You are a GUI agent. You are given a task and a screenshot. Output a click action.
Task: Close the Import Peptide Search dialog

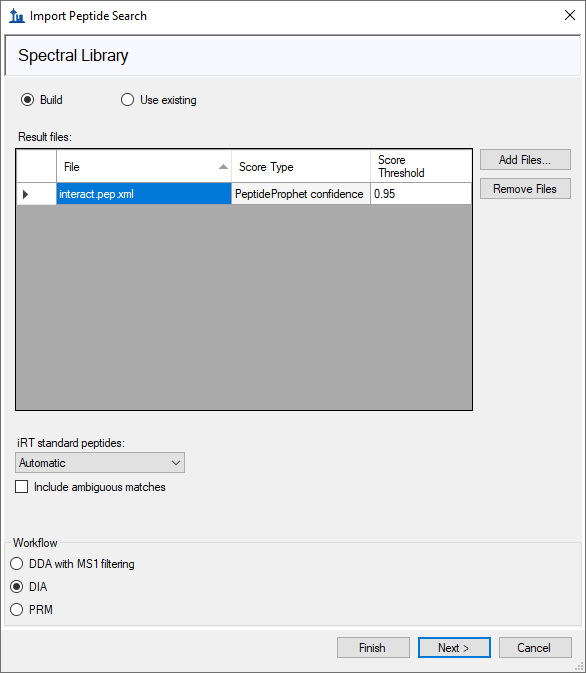pos(570,15)
